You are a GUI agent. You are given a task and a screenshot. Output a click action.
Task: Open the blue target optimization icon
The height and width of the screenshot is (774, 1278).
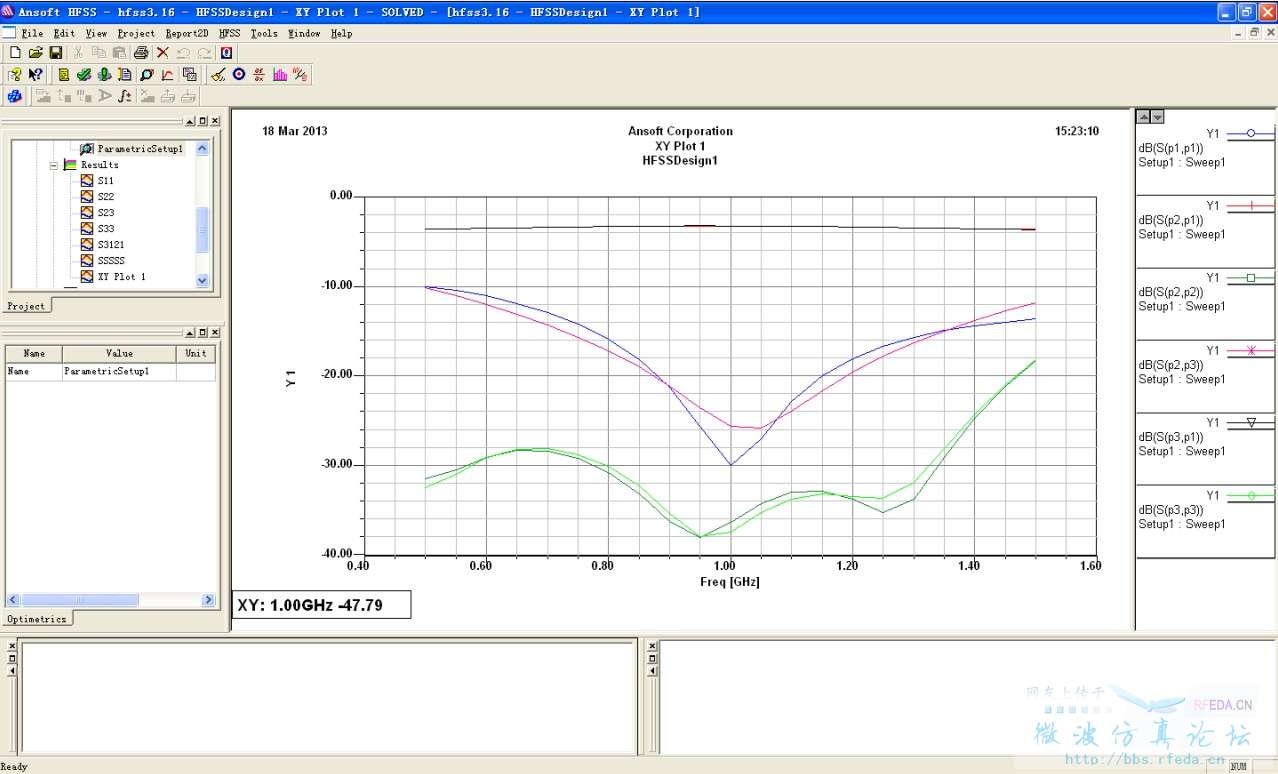pyautogui.click(x=239, y=75)
